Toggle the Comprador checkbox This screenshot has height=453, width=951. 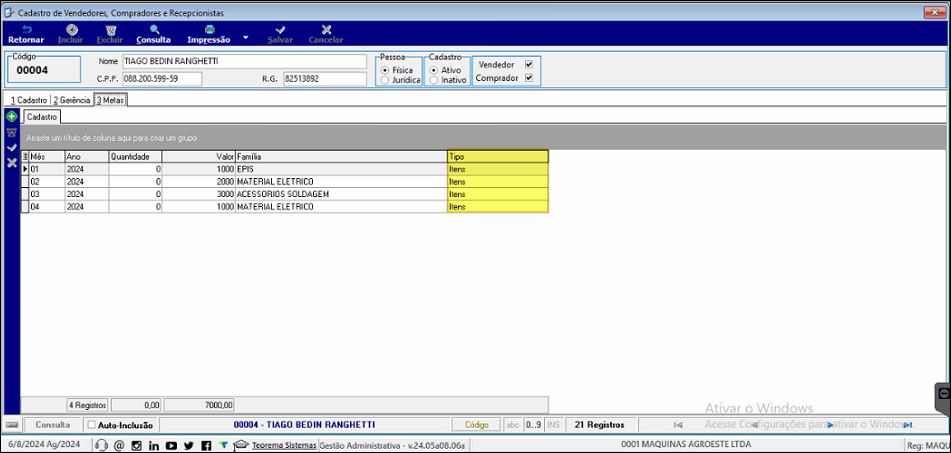[x=529, y=78]
